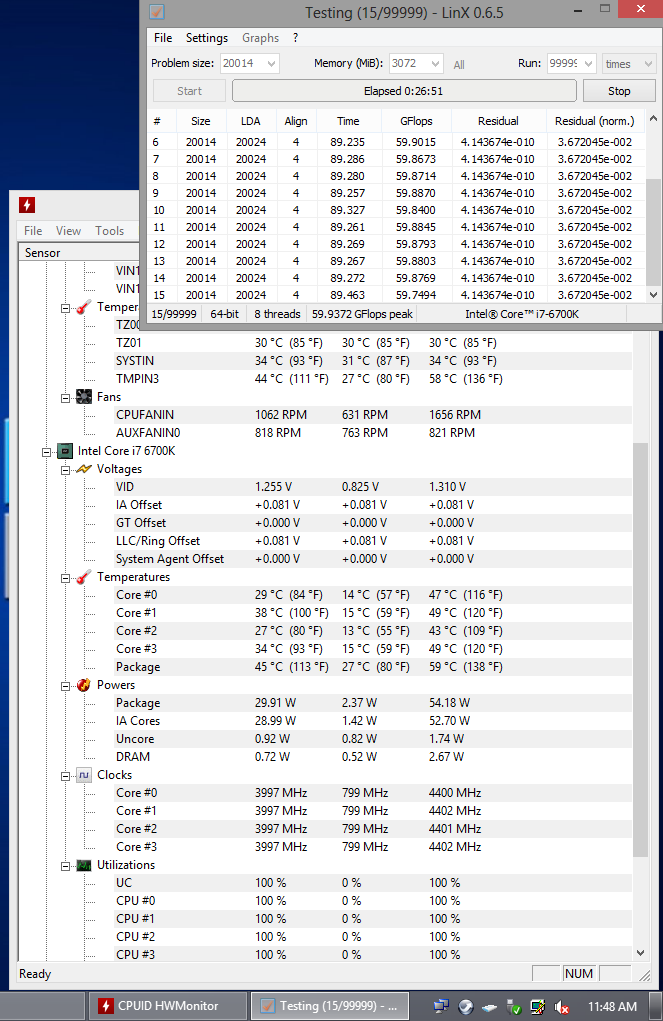The width and height of the screenshot is (663, 1021).
Task: Open the Run count dropdown
Action: pos(589,64)
